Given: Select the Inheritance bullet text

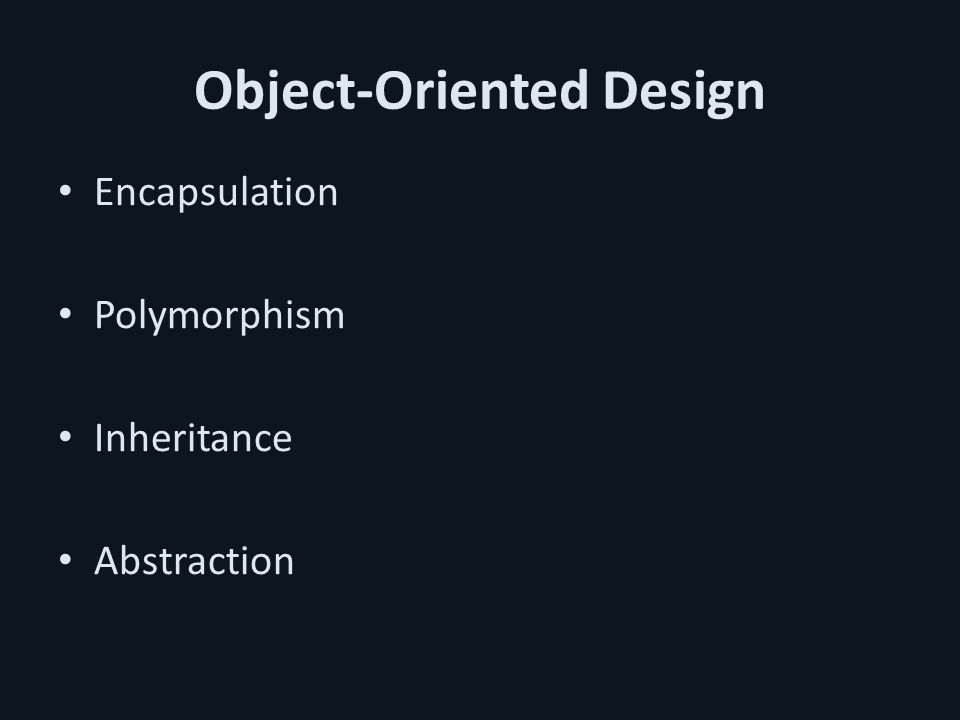Looking at the screenshot, I should coord(193,438).
